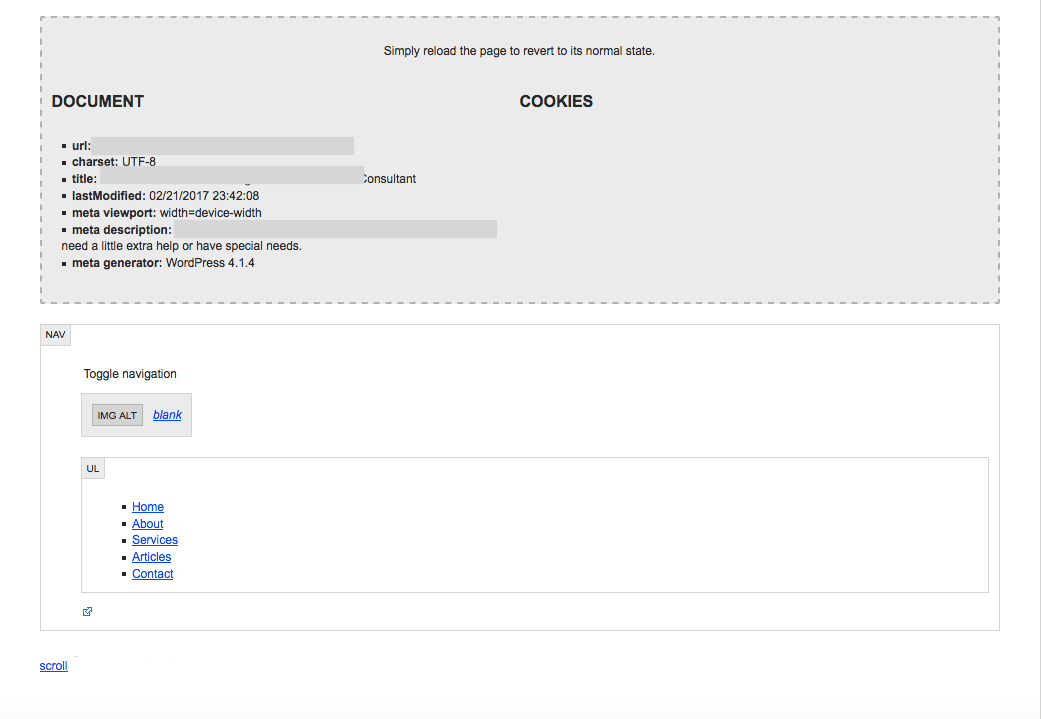The width and height of the screenshot is (1041, 719).
Task: Click the NAV tag label
Action: (x=55, y=335)
